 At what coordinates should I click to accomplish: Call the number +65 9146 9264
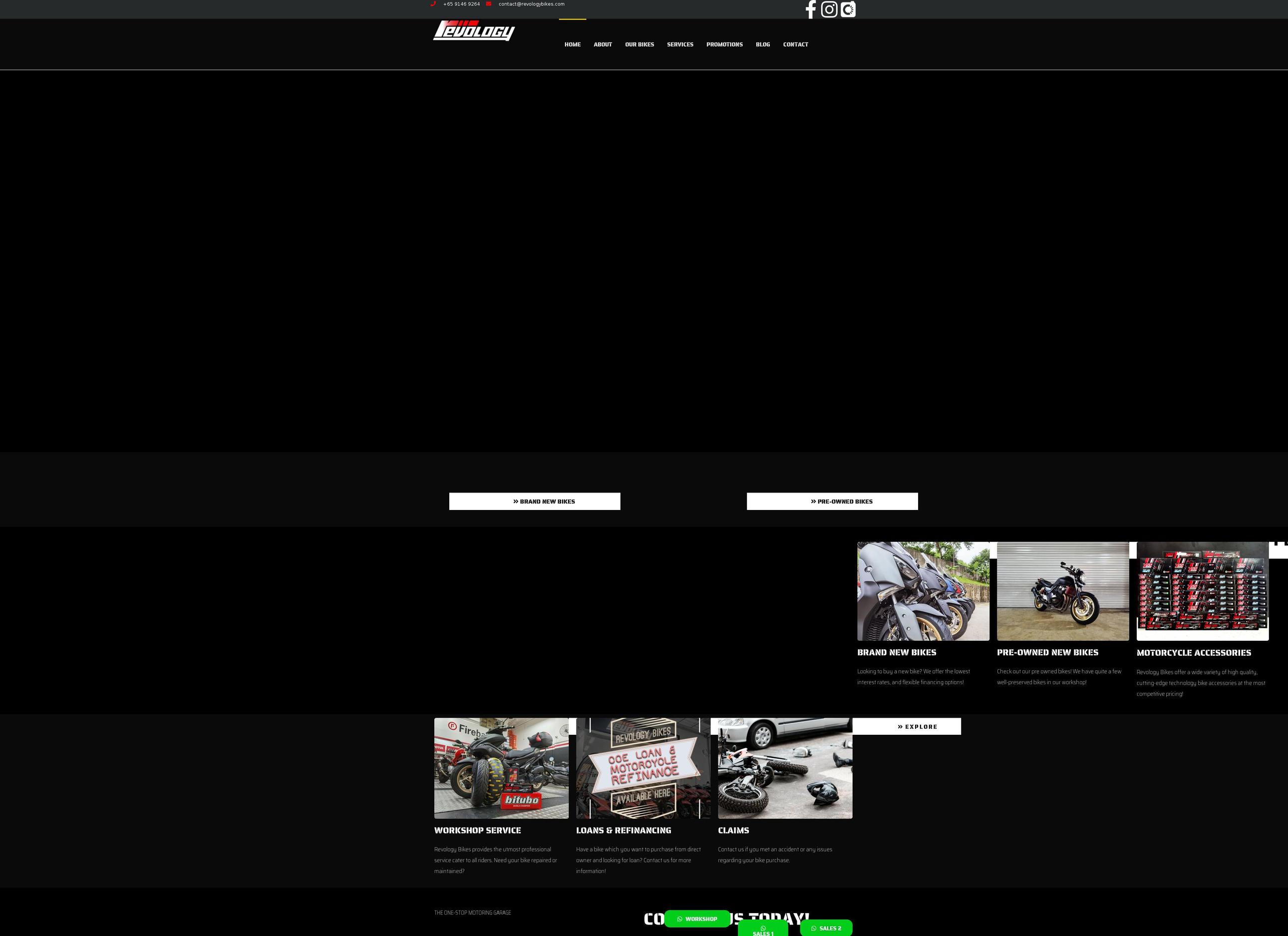coord(461,4)
